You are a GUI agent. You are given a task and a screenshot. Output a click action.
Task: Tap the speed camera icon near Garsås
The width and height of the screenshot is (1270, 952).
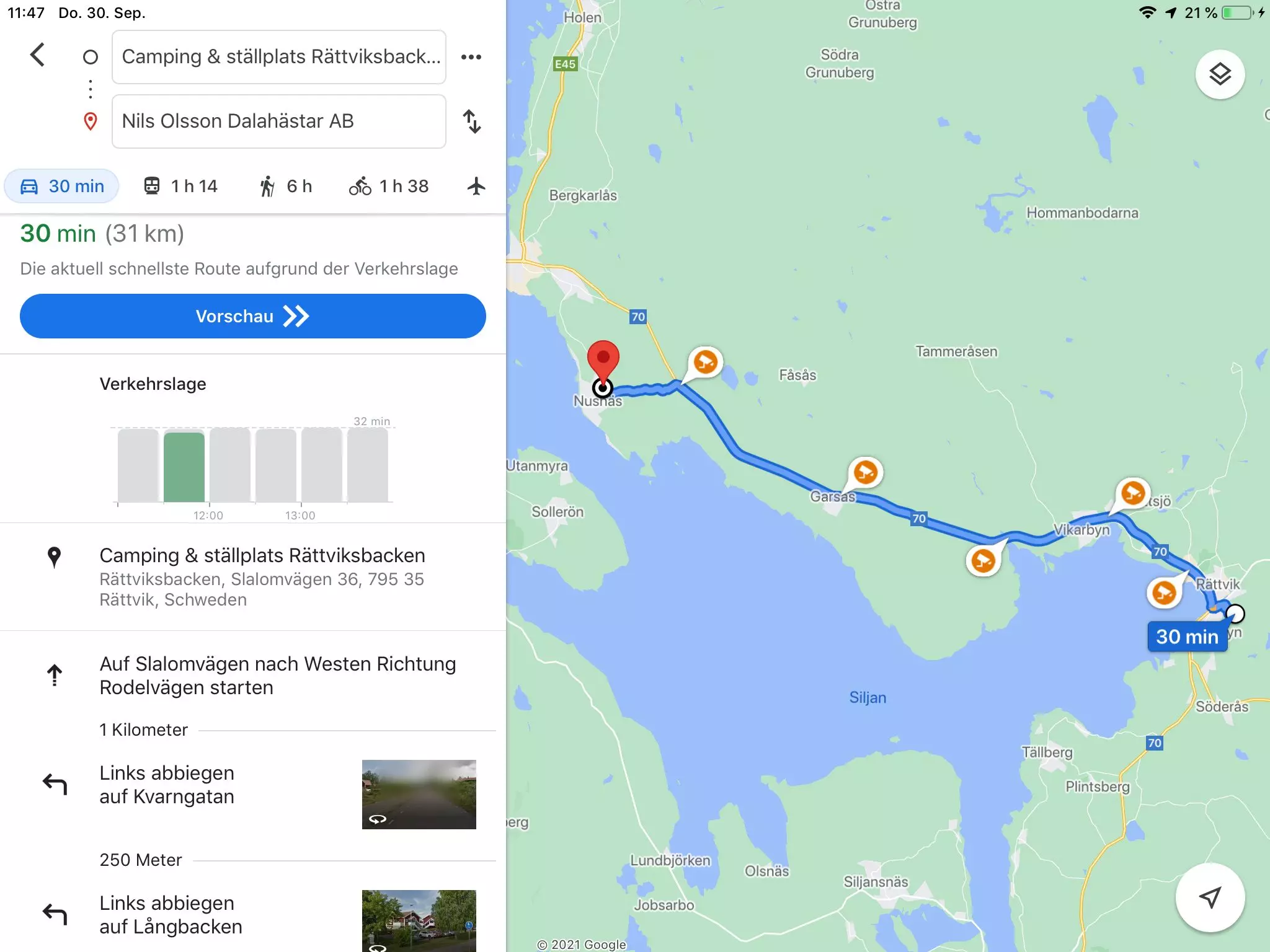click(865, 473)
